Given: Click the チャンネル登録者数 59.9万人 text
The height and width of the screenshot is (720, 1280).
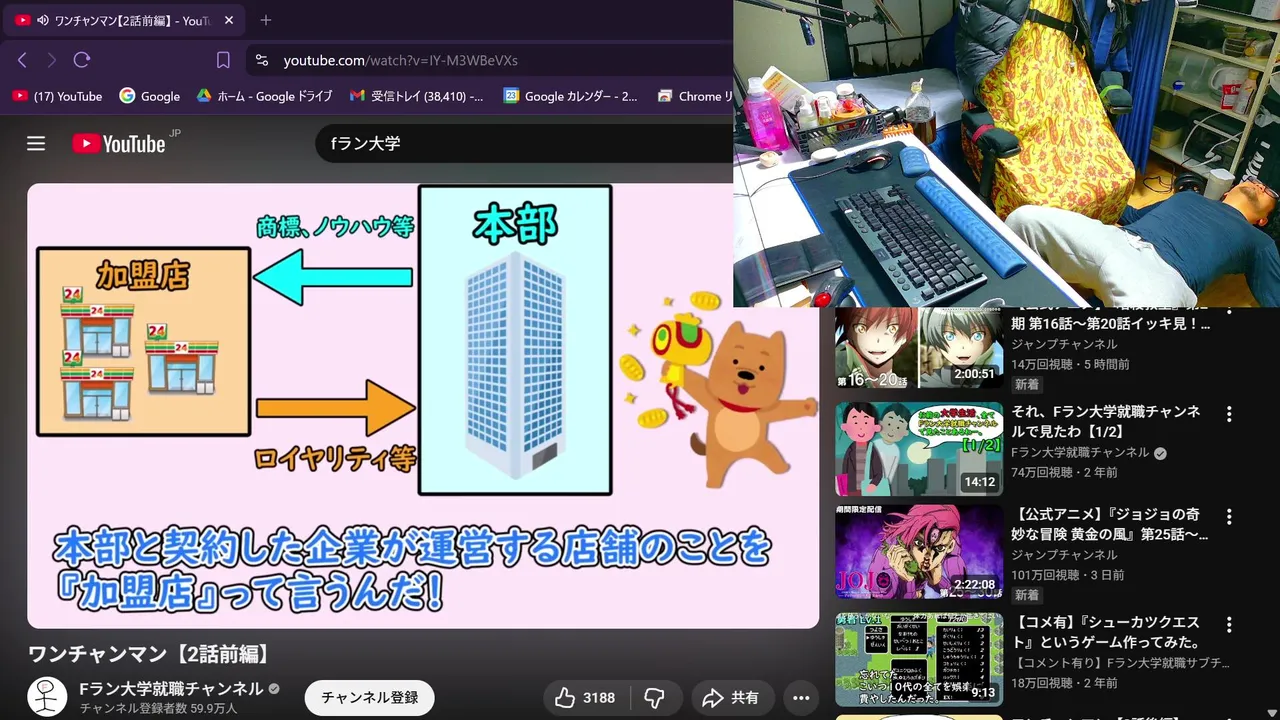Looking at the screenshot, I should click(x=159, y=708).
